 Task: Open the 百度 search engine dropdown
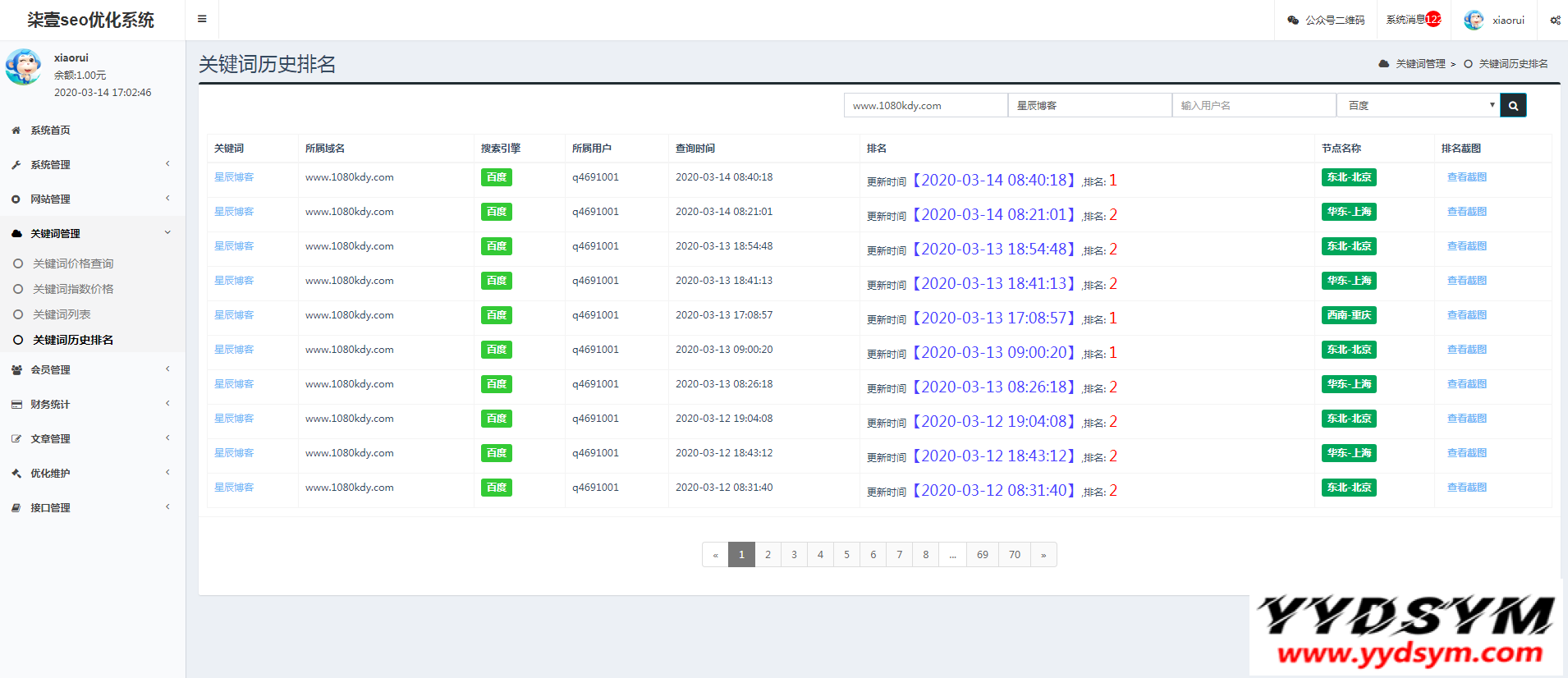(x=1418, y=105)
